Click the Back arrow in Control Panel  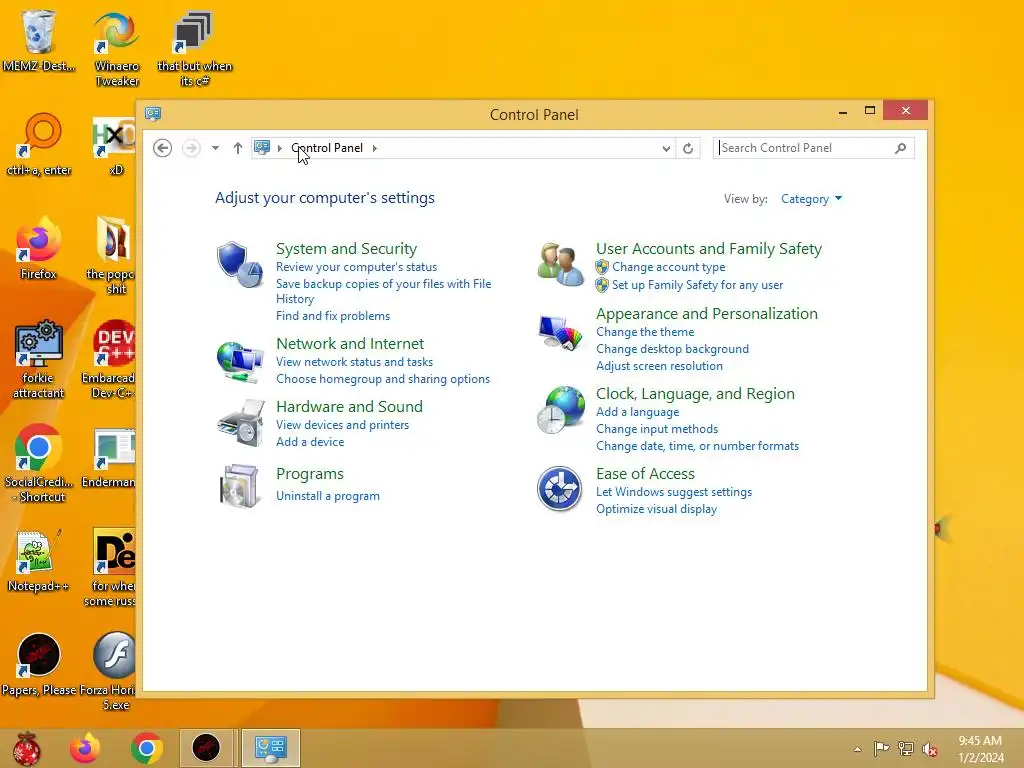pyautogui.click(x=163, y=148)
